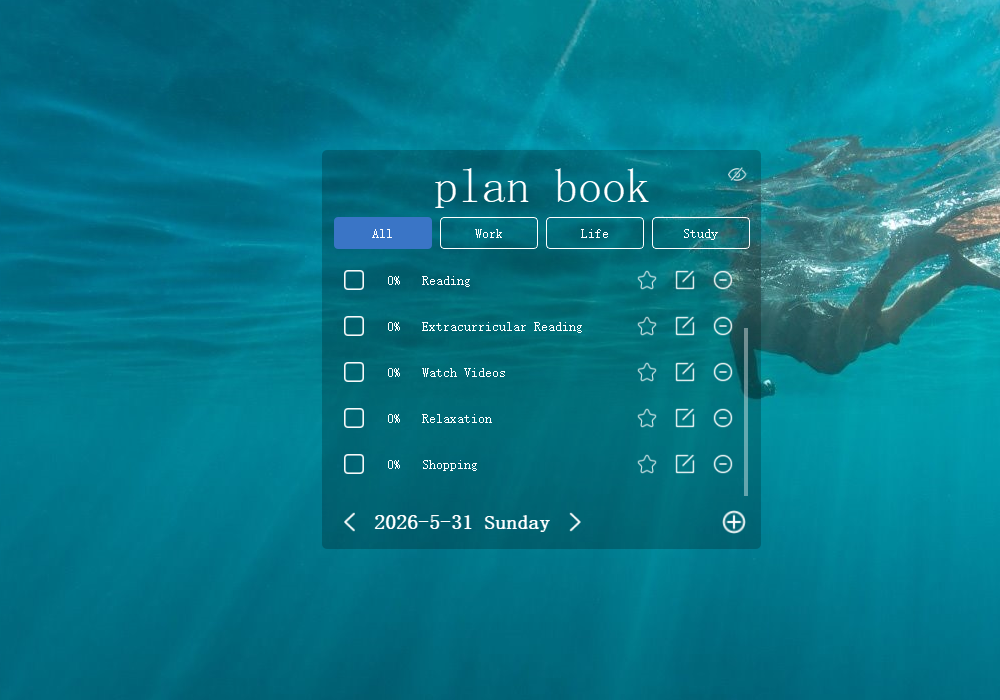The image size is (1000, 700).
Task: Tick the Extracurricular Reading checkbox
Action: [354, 326]
